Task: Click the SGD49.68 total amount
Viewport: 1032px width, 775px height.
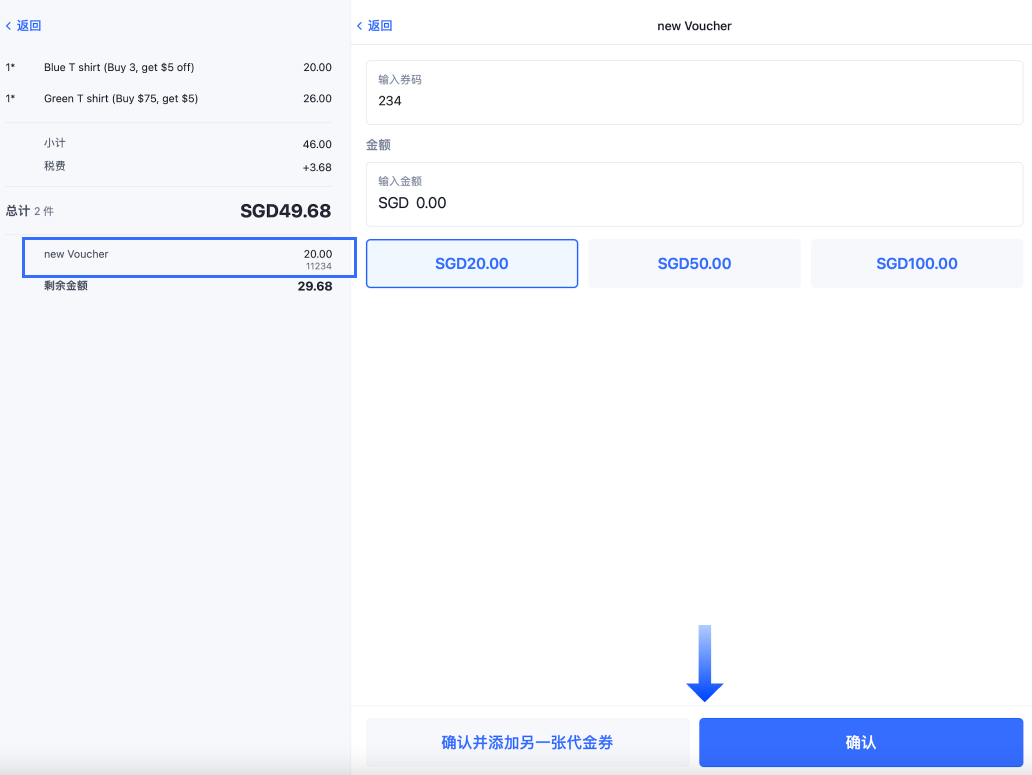Action: point(286,211)
